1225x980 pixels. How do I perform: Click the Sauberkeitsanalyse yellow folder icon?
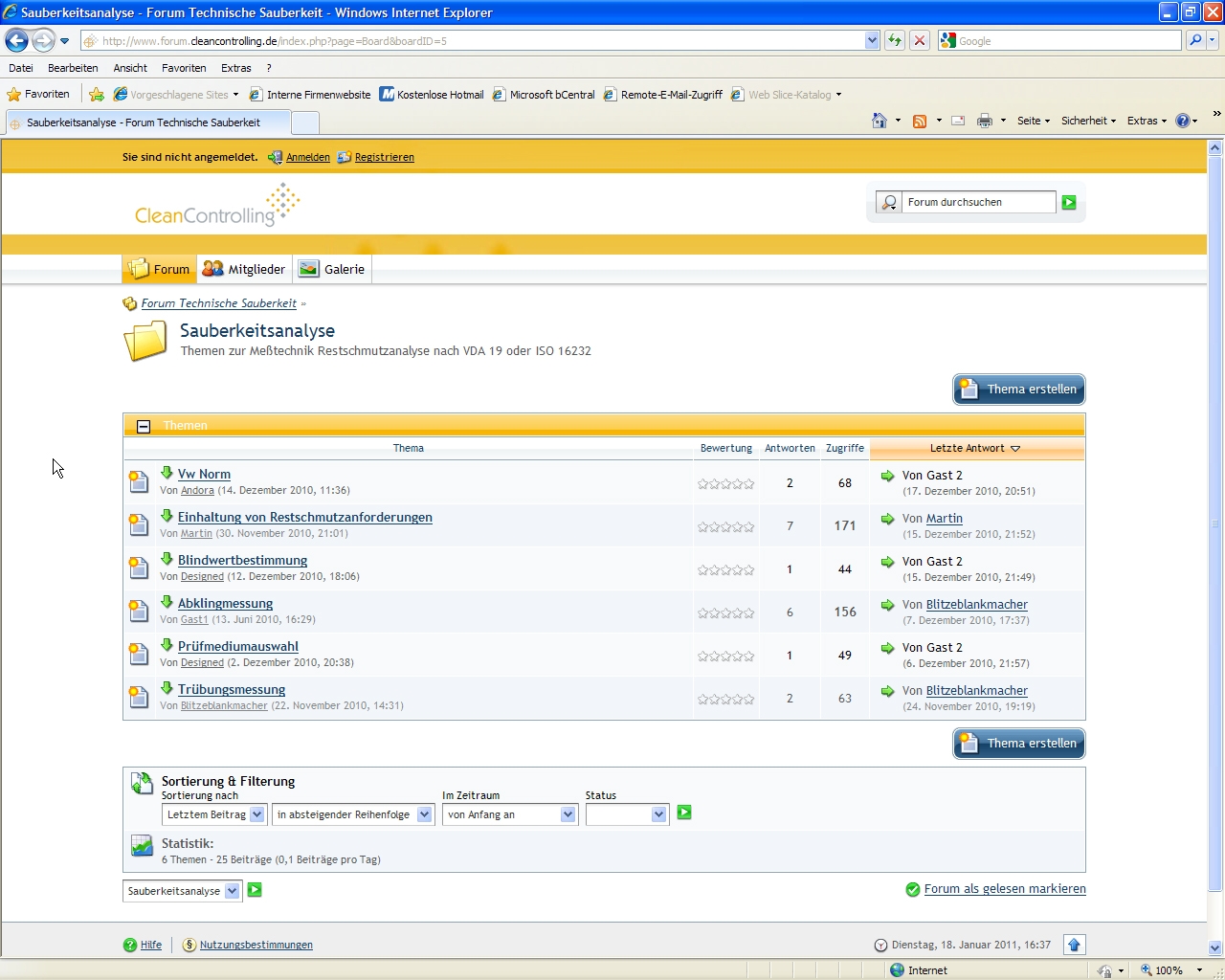coord(145,342)
